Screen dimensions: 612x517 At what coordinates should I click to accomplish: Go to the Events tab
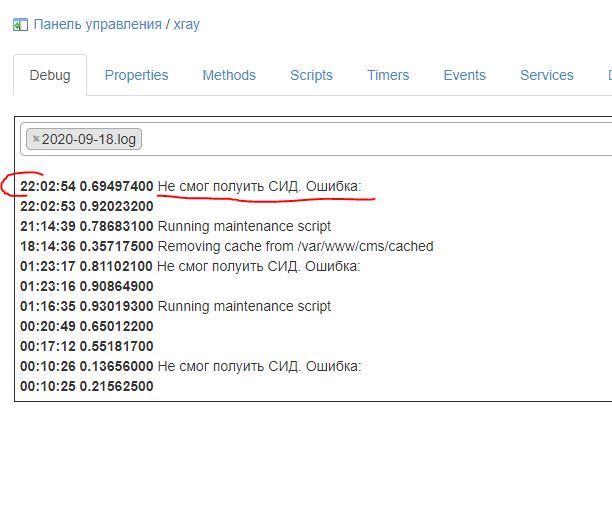(464, 75)
